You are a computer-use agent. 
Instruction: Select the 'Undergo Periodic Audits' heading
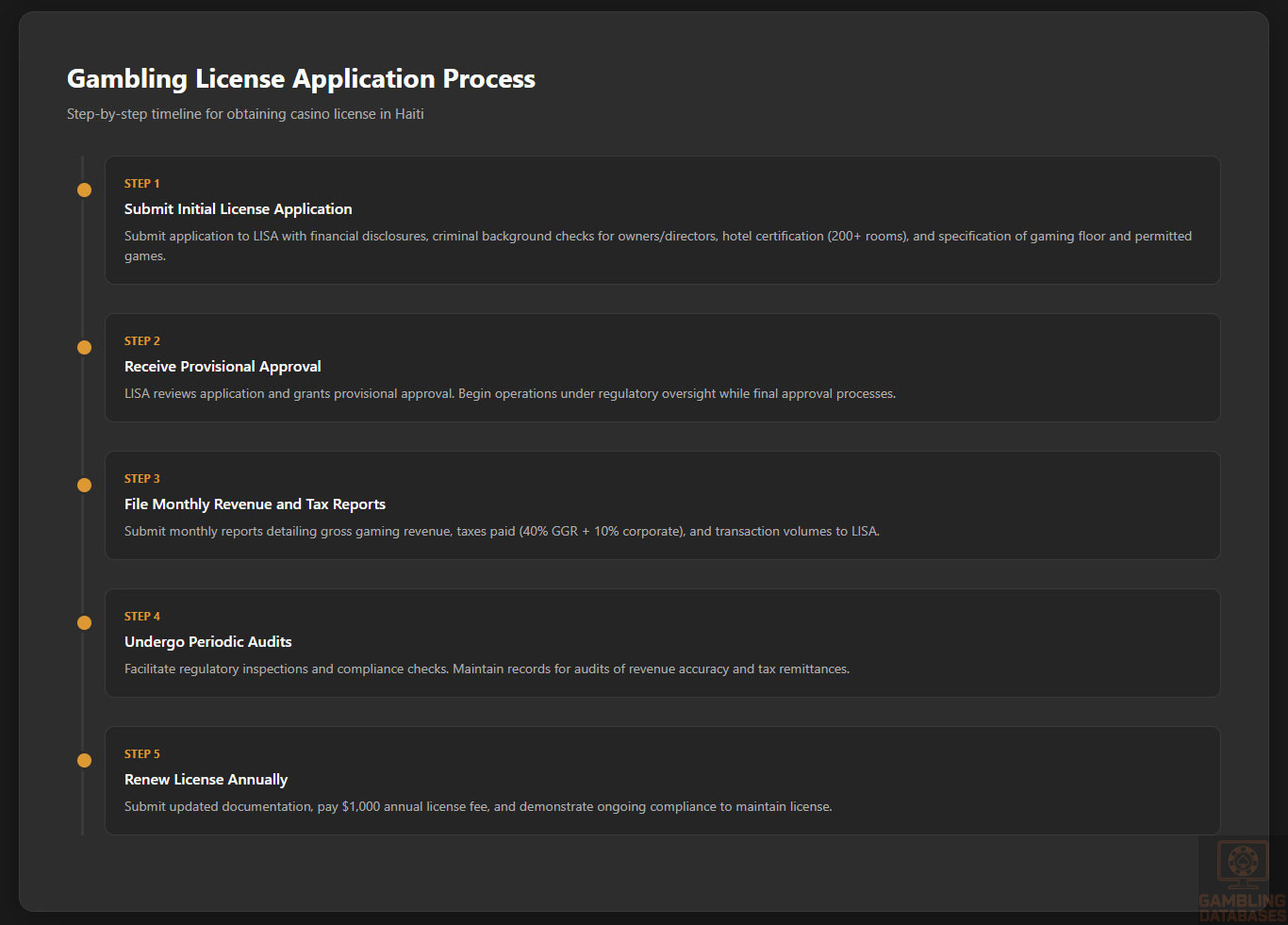point(207,642)
